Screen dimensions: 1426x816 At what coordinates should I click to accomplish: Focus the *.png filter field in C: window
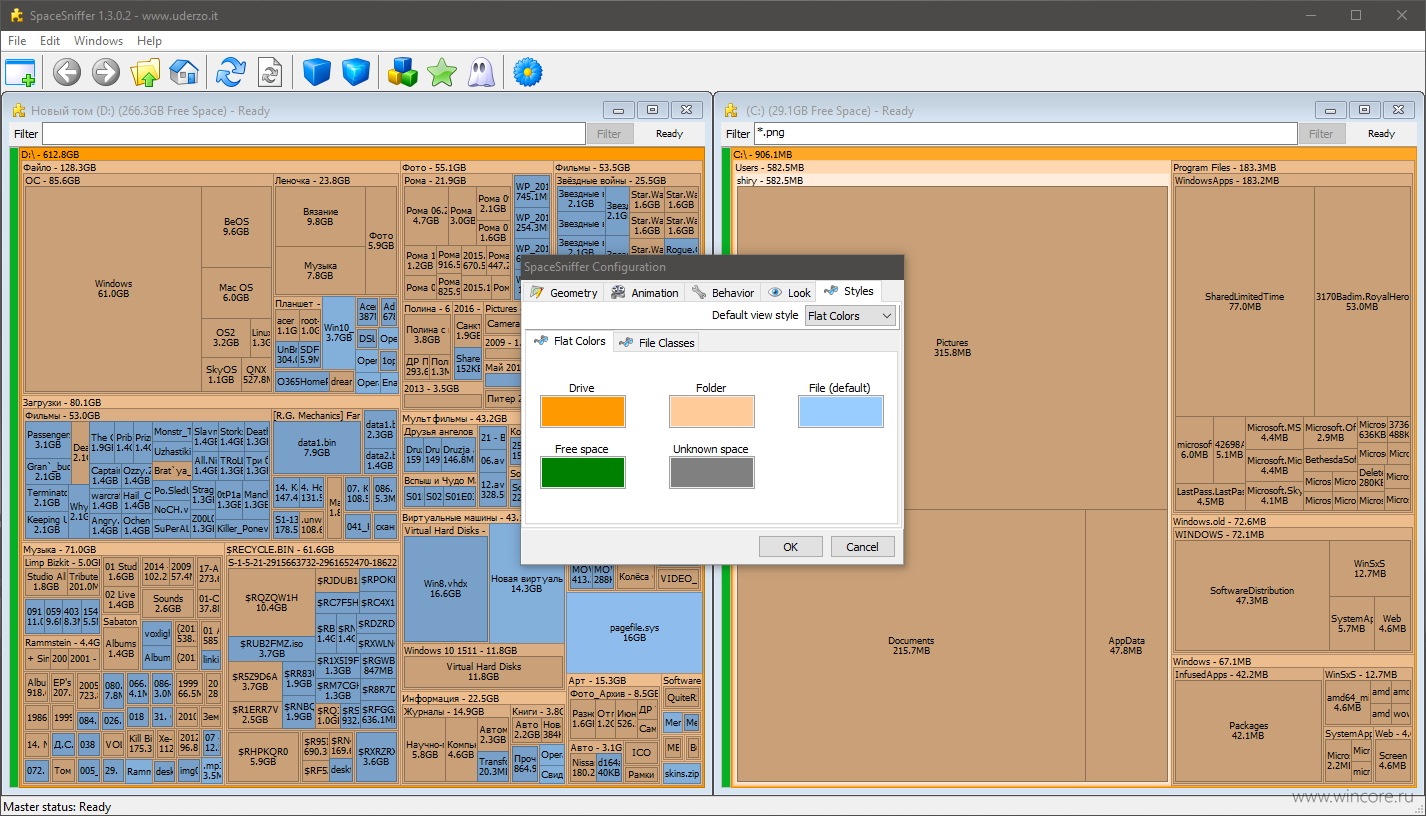[1025, 133]
